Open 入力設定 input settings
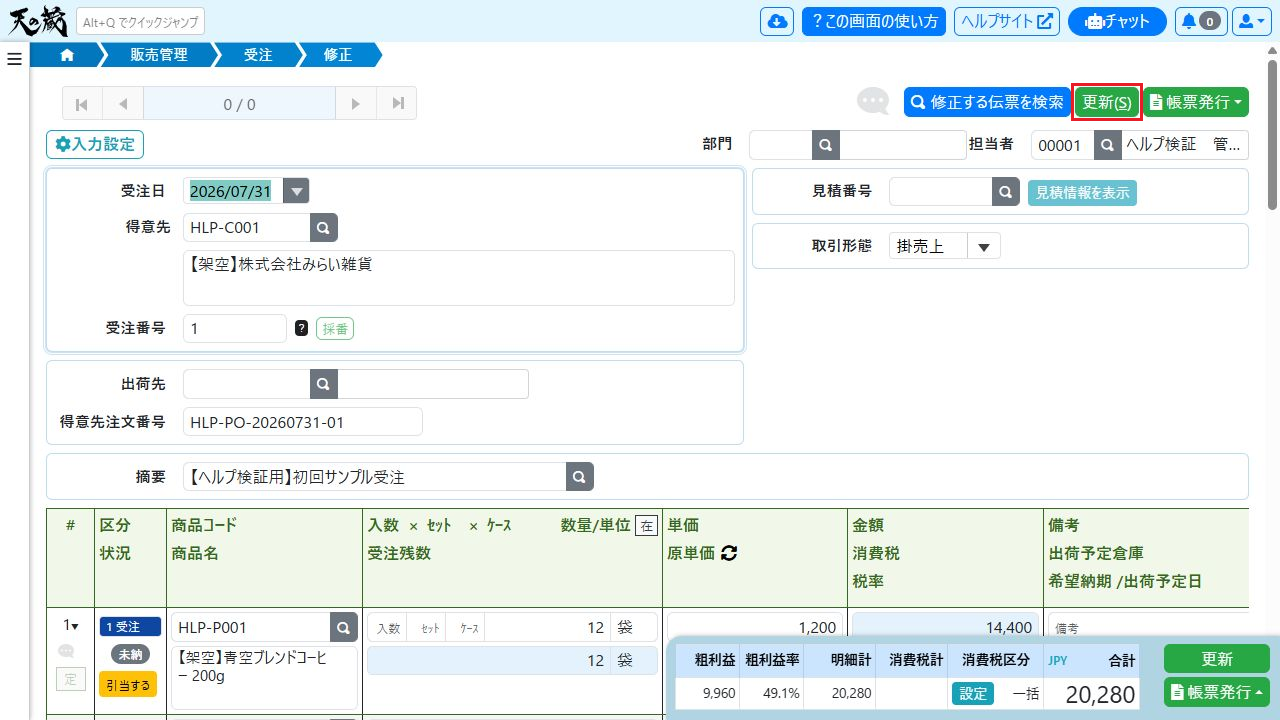This screenshot has width=1280, height=720. 95,144
